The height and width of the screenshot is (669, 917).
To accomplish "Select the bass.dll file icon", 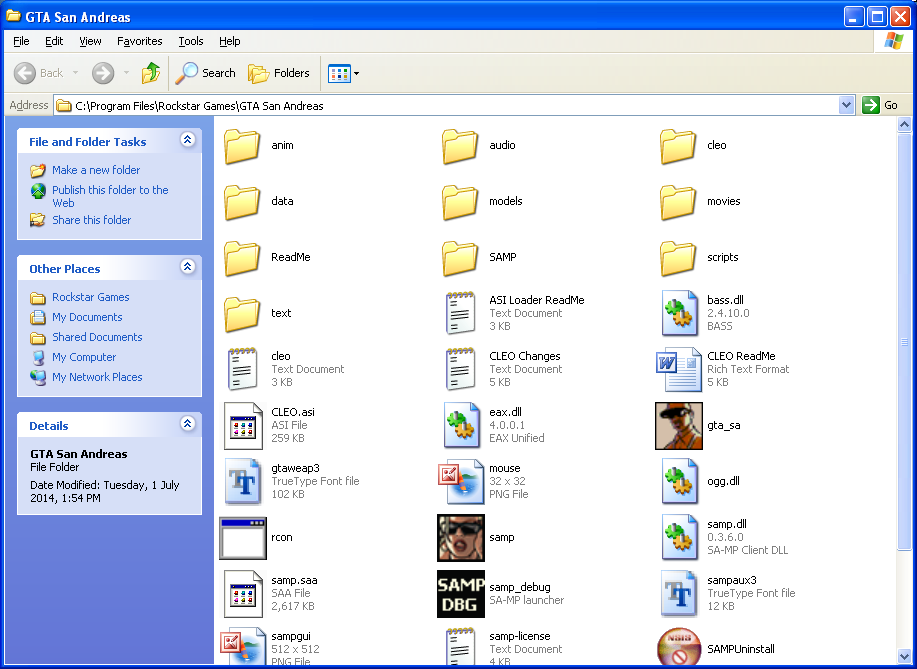I will click(680, 313).
